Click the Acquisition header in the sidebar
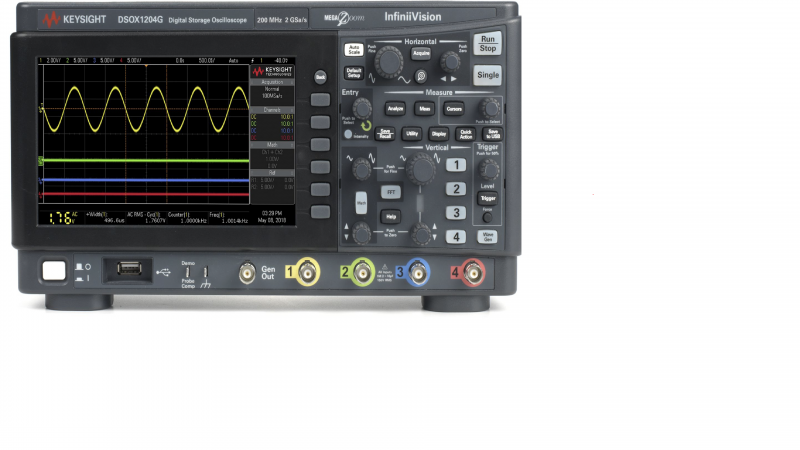This screenshot has height=450, width=800. pyautogui.click(x=272, y=82)
